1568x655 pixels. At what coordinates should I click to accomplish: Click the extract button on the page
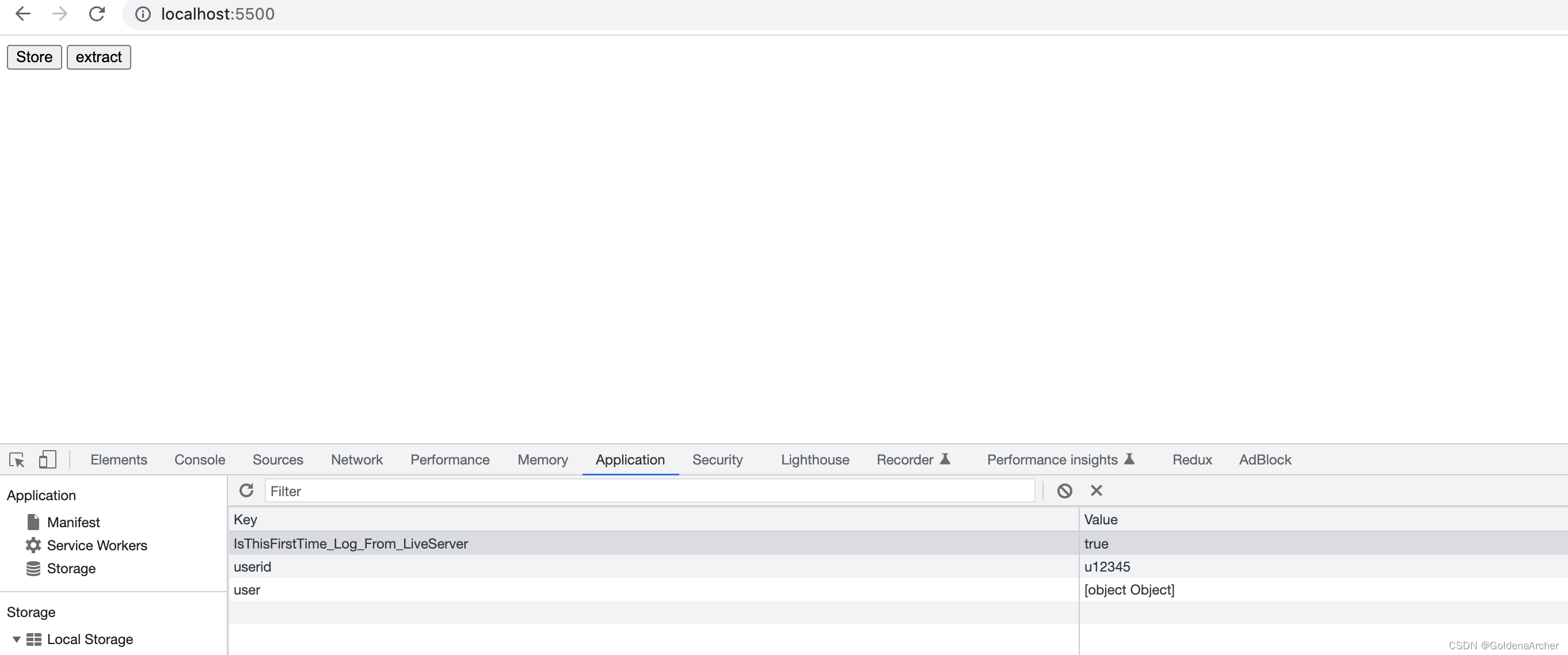(98, 57)
